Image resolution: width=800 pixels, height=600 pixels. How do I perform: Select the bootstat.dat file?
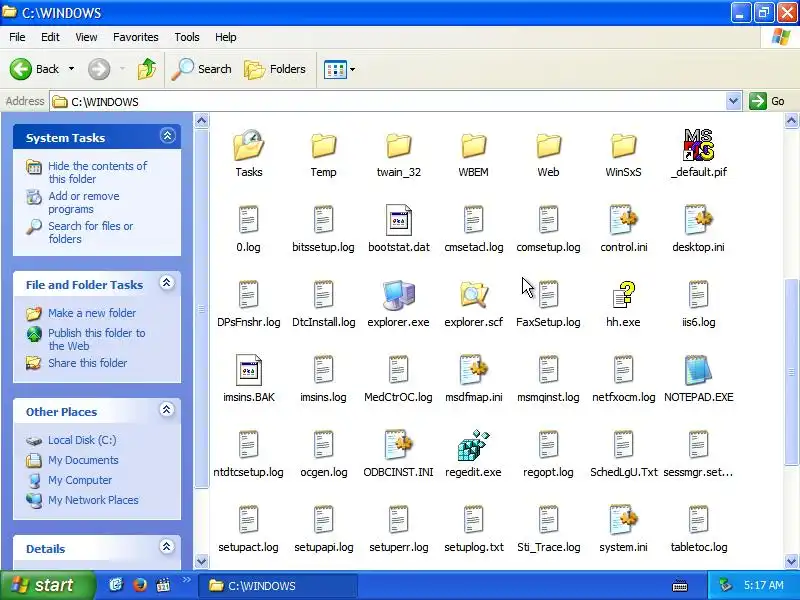[x=398, y=228]
